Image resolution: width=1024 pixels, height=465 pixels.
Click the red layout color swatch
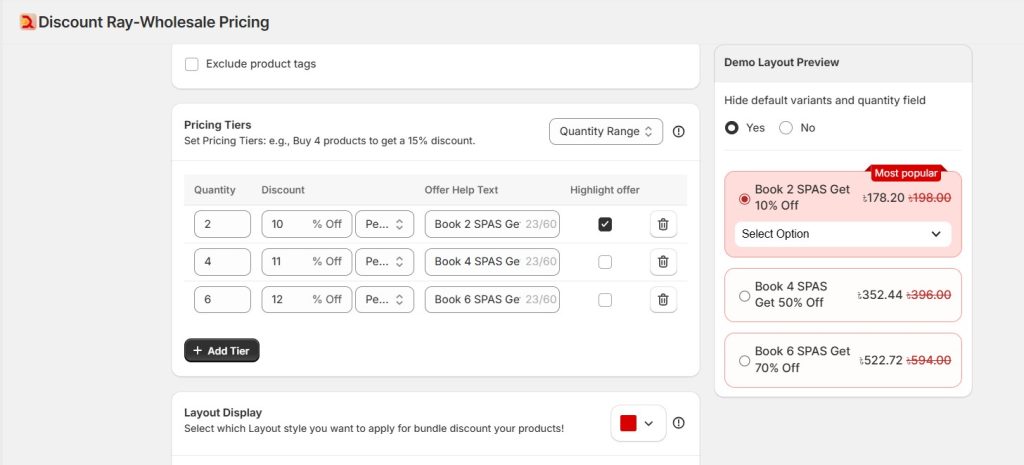(x=628, y=423)
